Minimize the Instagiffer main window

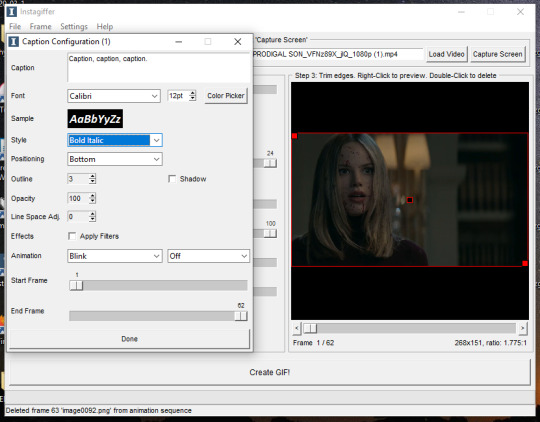pyautogui.click(x=461, y=12)
